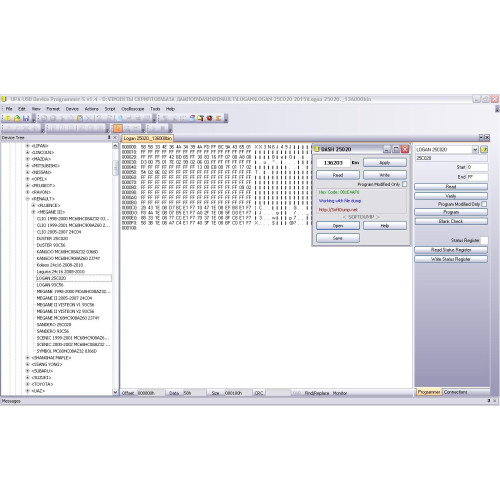Click the highlighted orange toolbar icon
Viewport: 500px width, 500px height.
118,128
